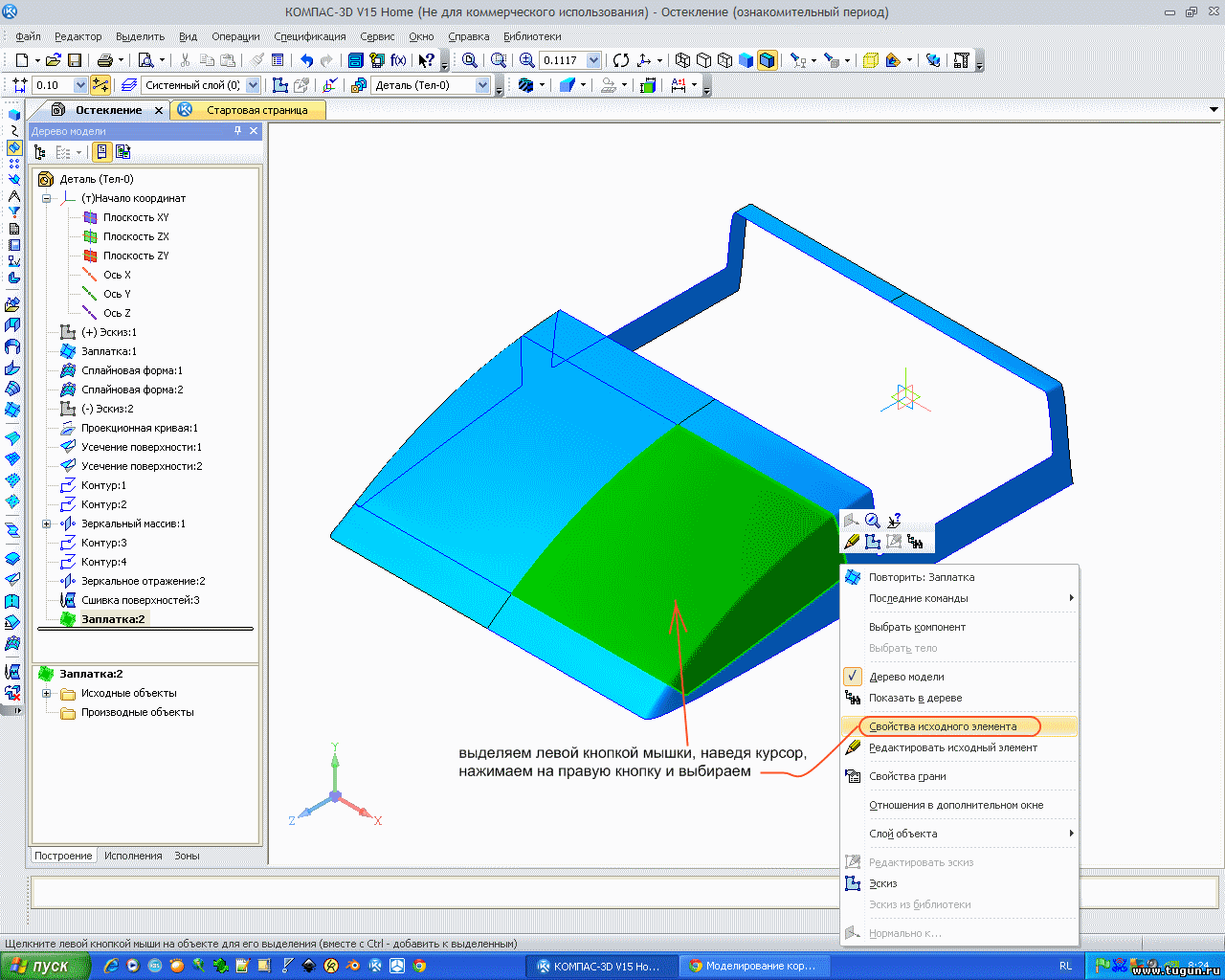Select Плоскость XY in model tree
The image size is (1225, 980).
(136, 217)
